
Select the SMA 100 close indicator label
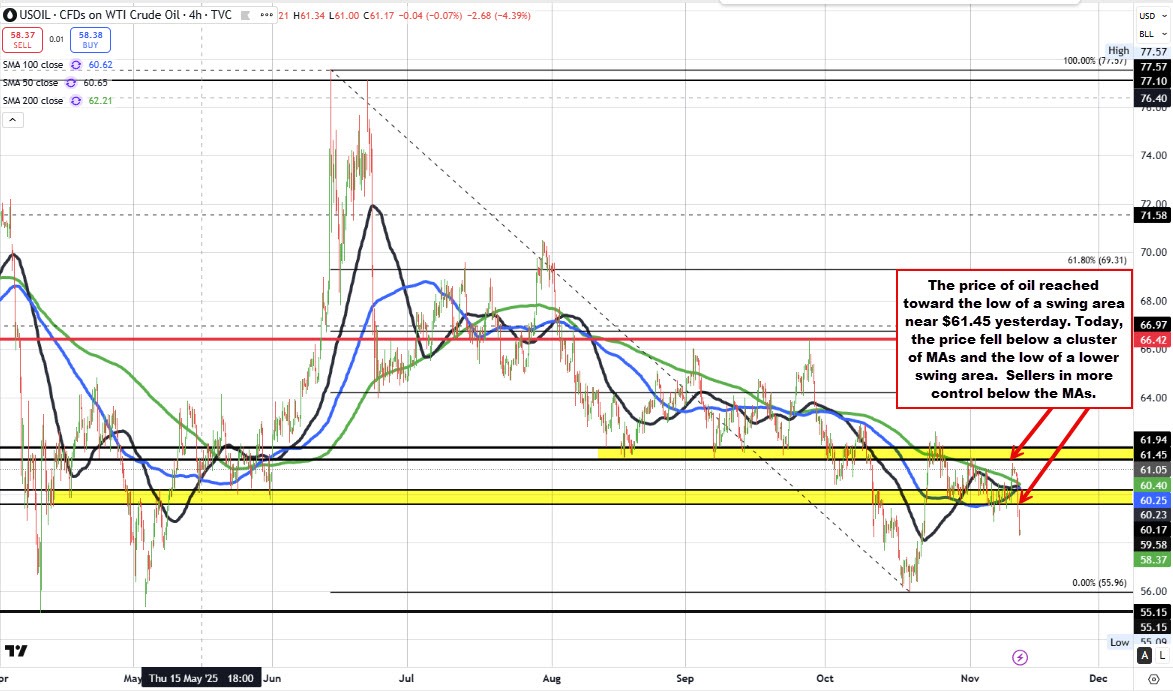34,65
